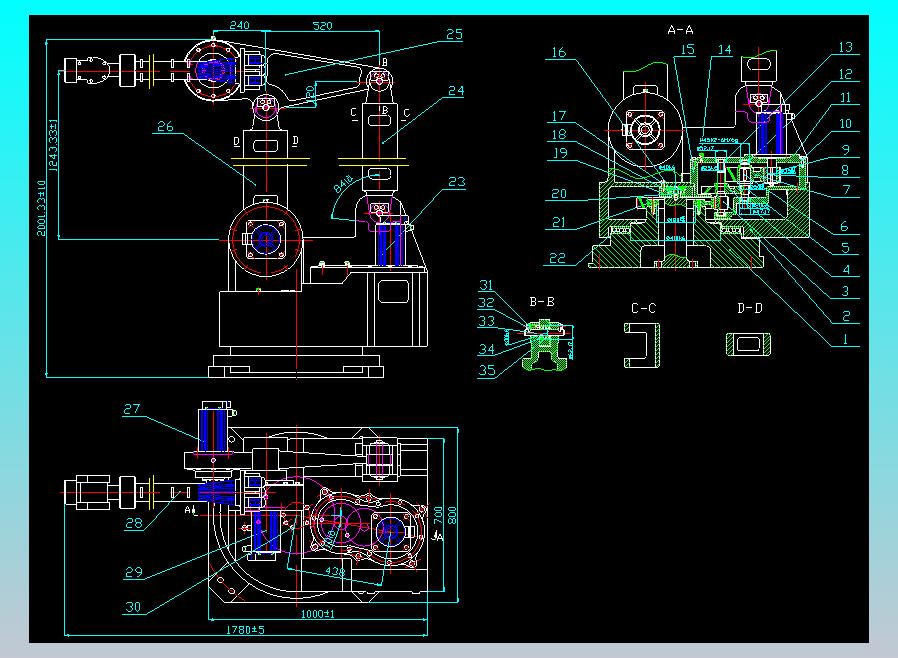Click the 520 dimension label

coord(322,26)
